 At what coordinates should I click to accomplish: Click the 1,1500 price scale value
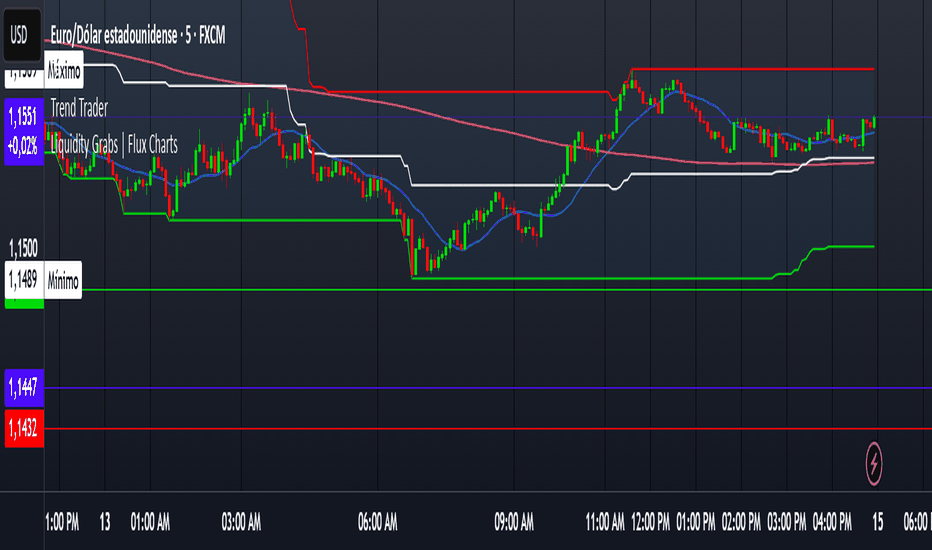tap(23, 248)
